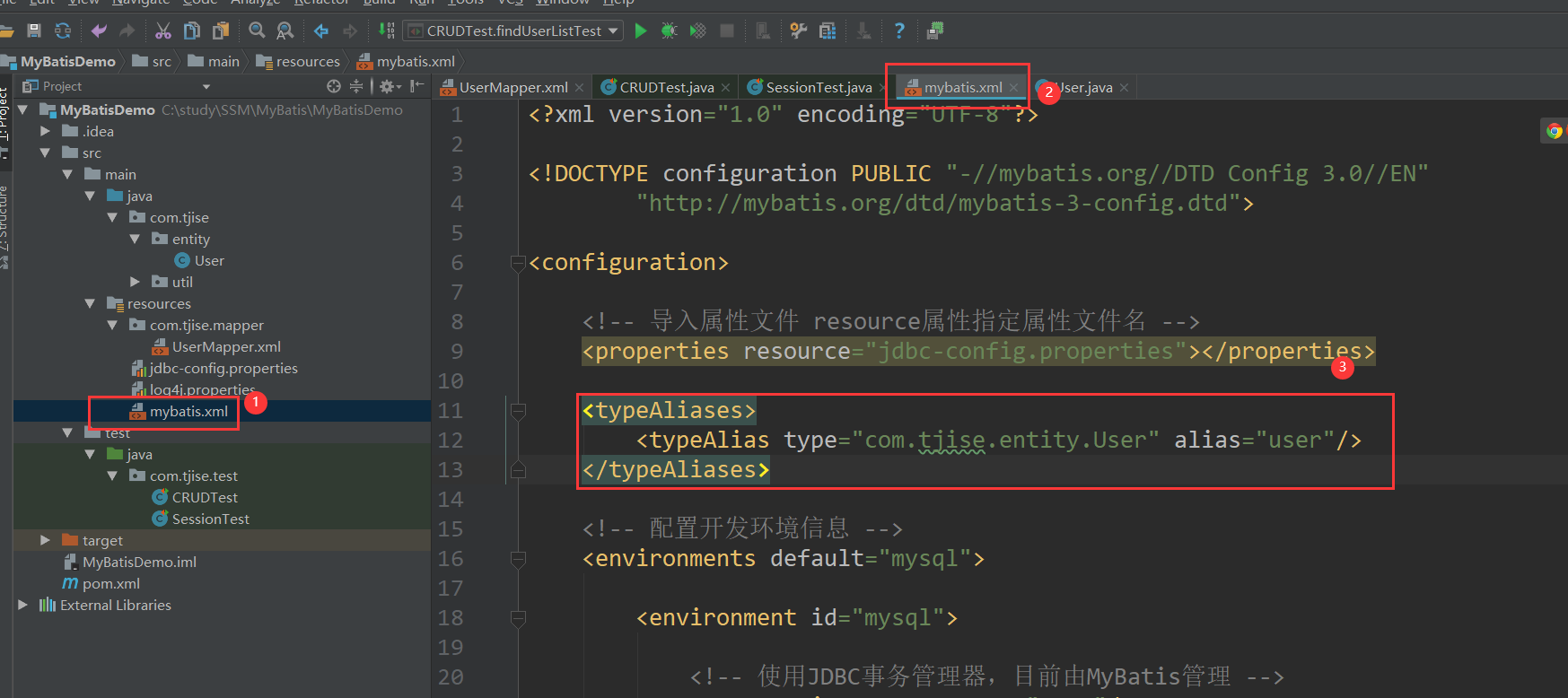Fold the typeAliases block at line 11
The height and width of the screenshot is (698, 1568).
tap(518, 411)
